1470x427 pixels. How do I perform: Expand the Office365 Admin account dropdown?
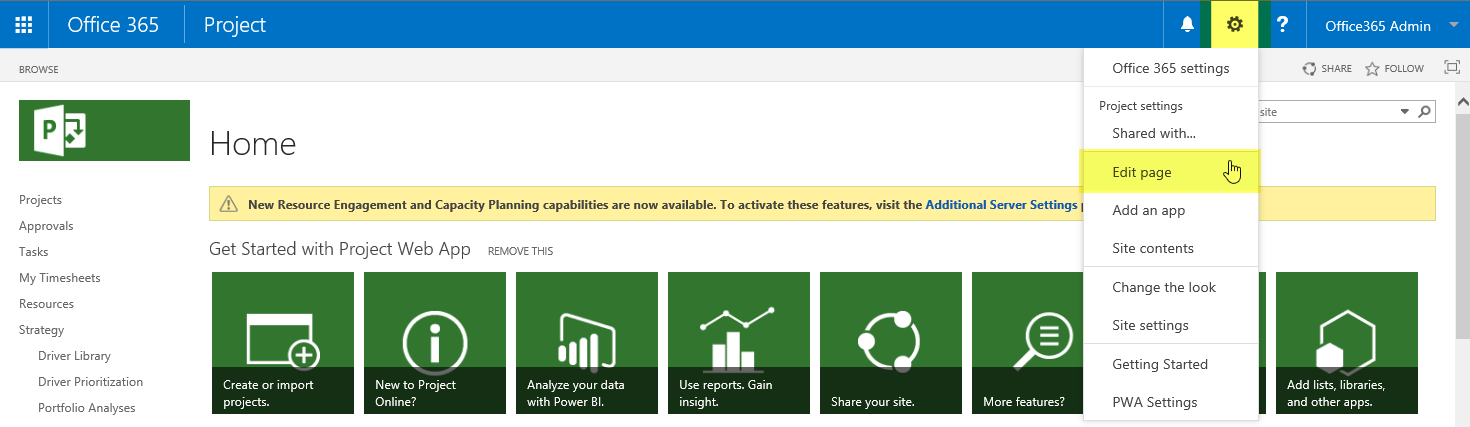pyautogui.click(x=1453, y=26)
